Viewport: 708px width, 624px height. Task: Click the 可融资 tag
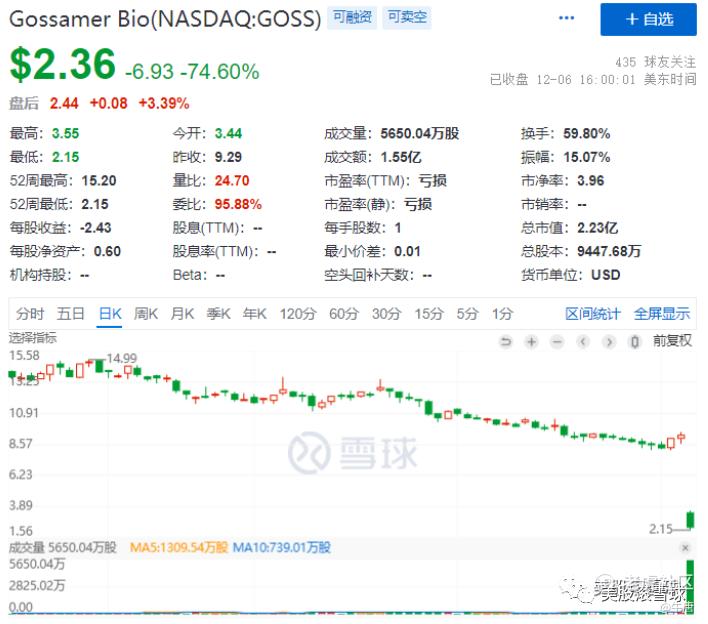(352, 18)
